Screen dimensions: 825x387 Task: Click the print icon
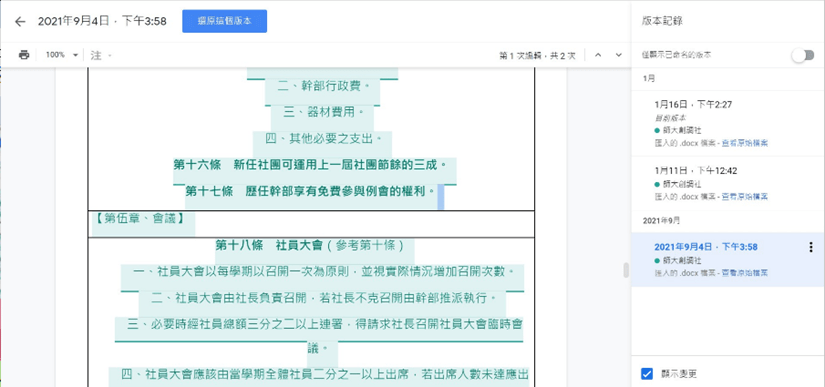click(x=24, y=55)
